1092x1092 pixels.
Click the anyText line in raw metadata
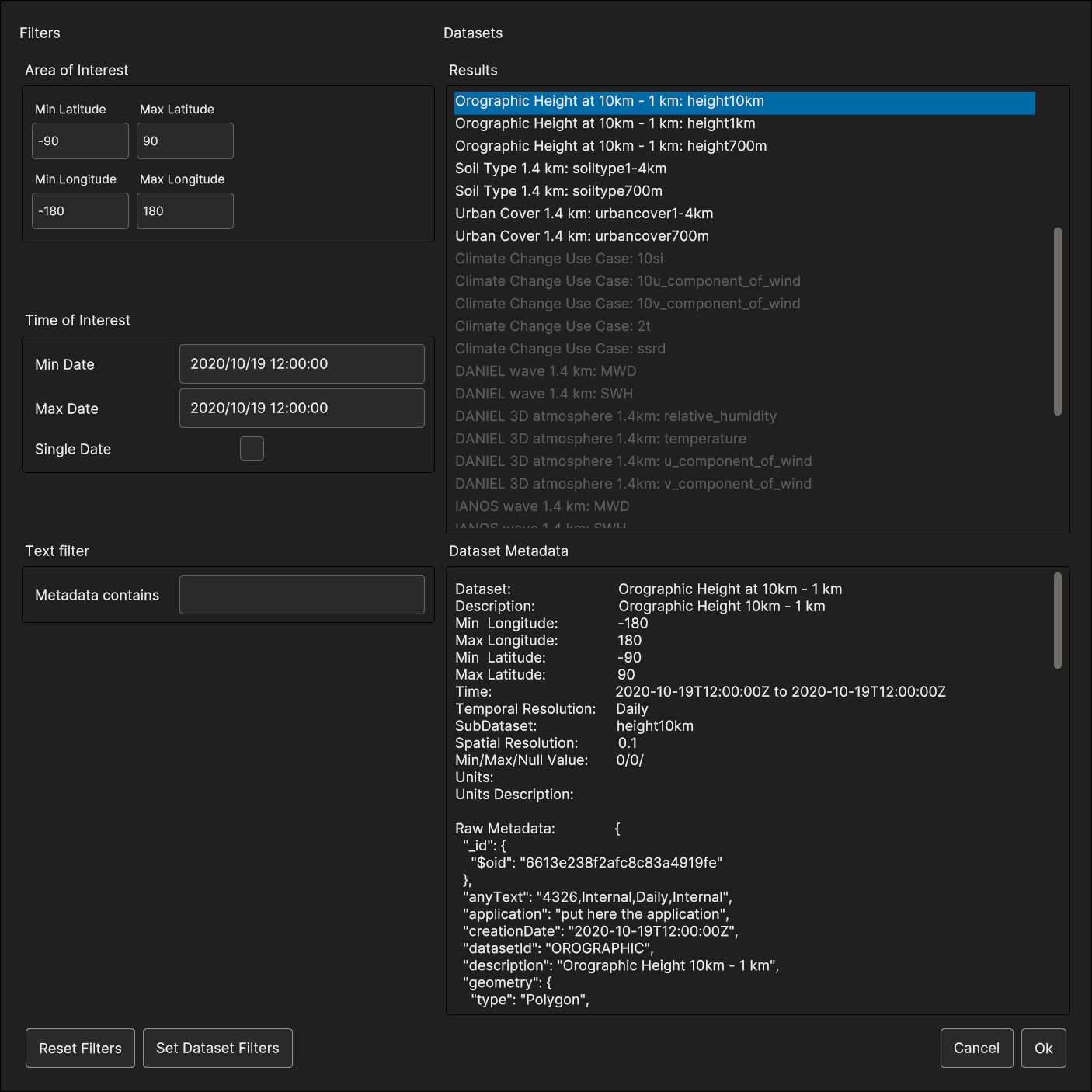[x=597, y=897]
